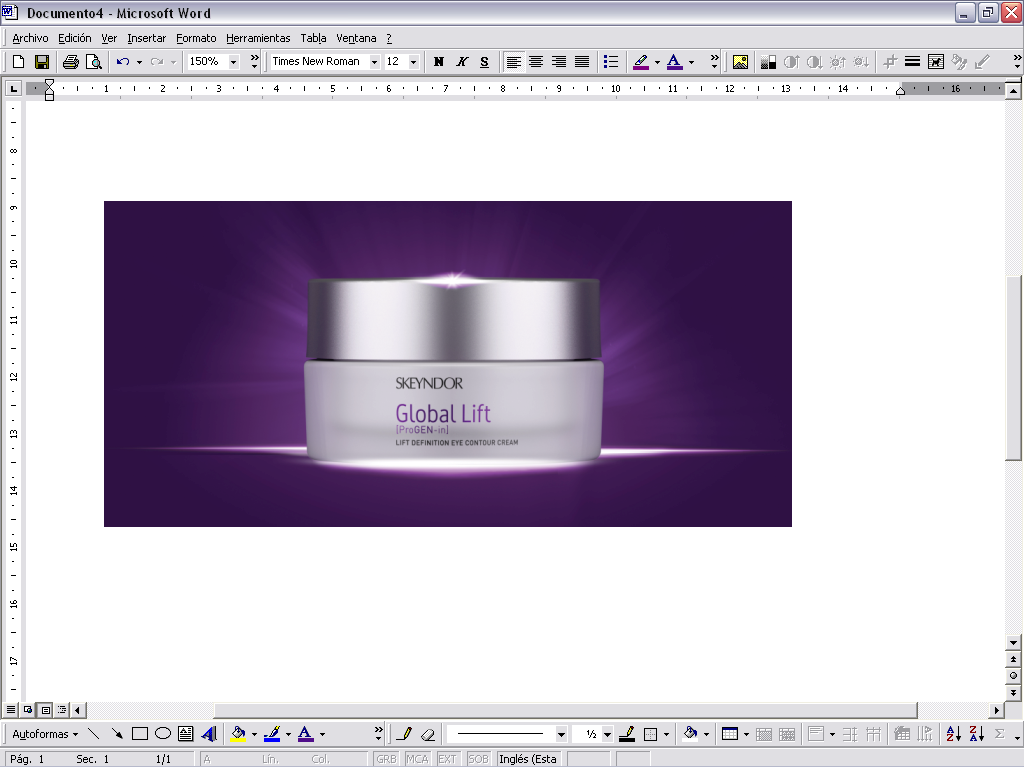The image size is (1024, 768).
Task: Select the Draw Table pencil tool
Action: [404, 733]
